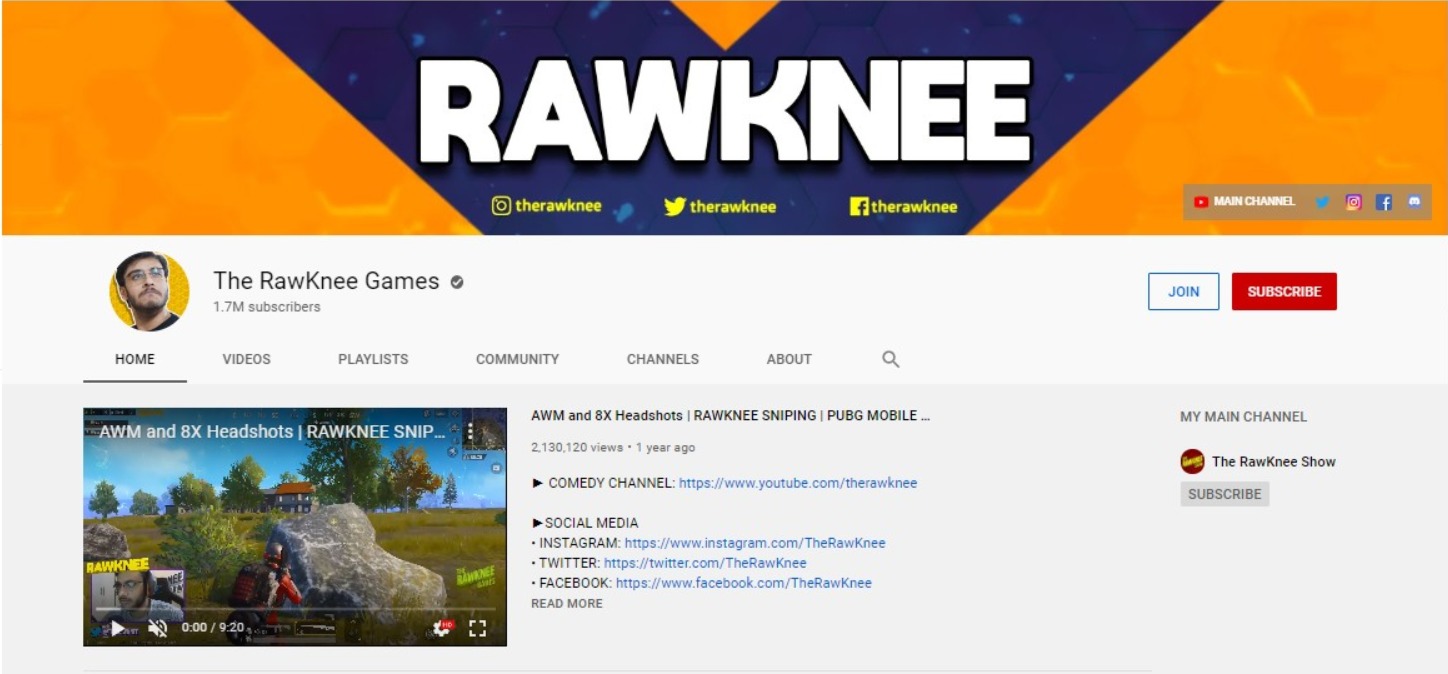This screenshot has width=1448, height=674.
Task: Switch to the VIDEOS tab
Action: (246, 359)
